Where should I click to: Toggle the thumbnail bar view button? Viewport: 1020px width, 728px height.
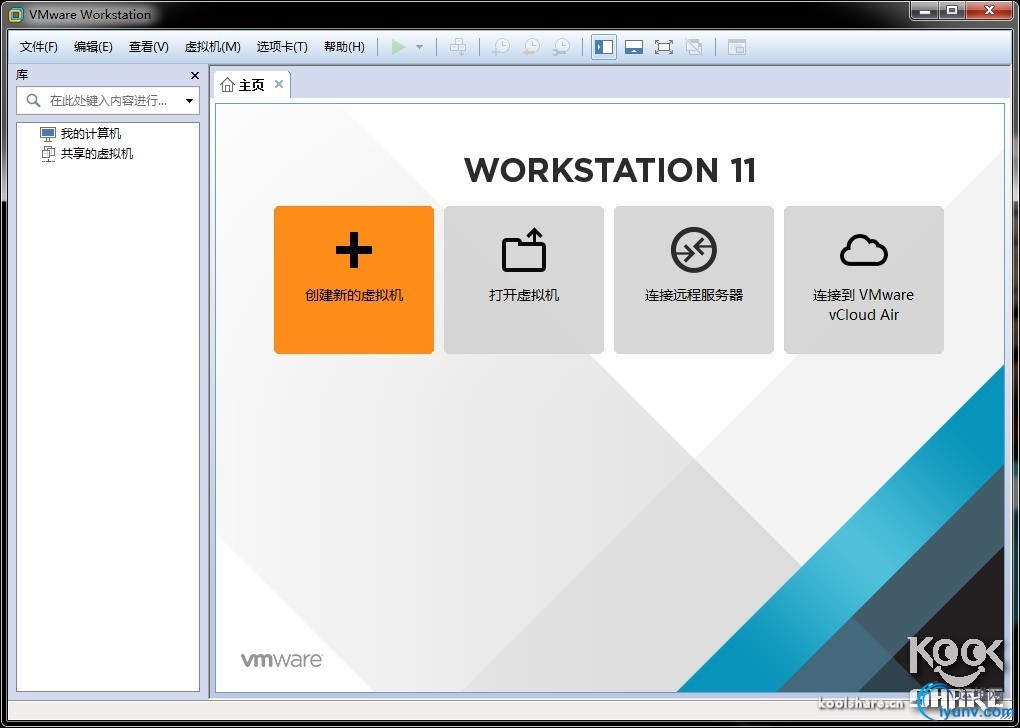point(634,47)
